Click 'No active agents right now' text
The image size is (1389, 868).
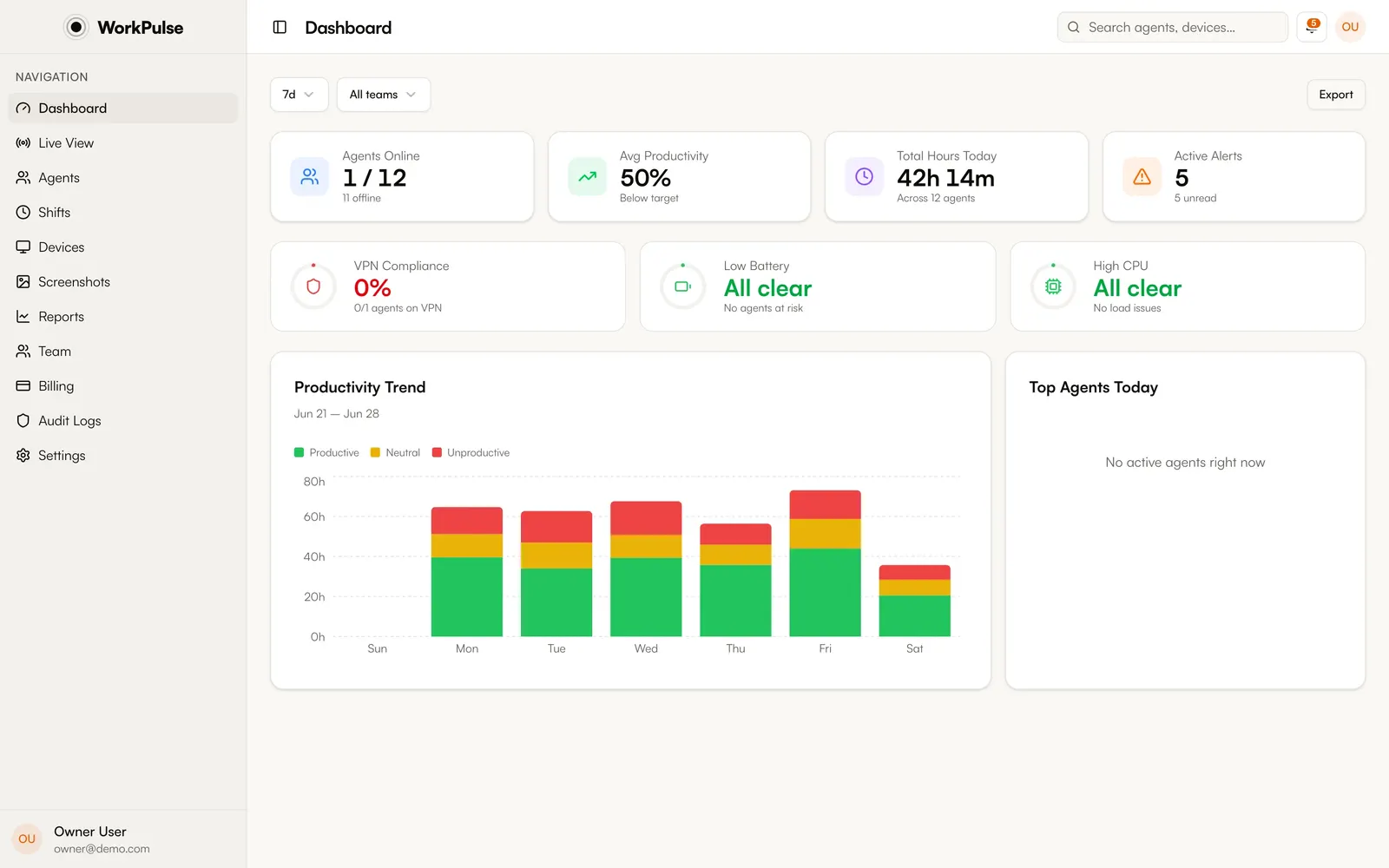click(1185, 463)
